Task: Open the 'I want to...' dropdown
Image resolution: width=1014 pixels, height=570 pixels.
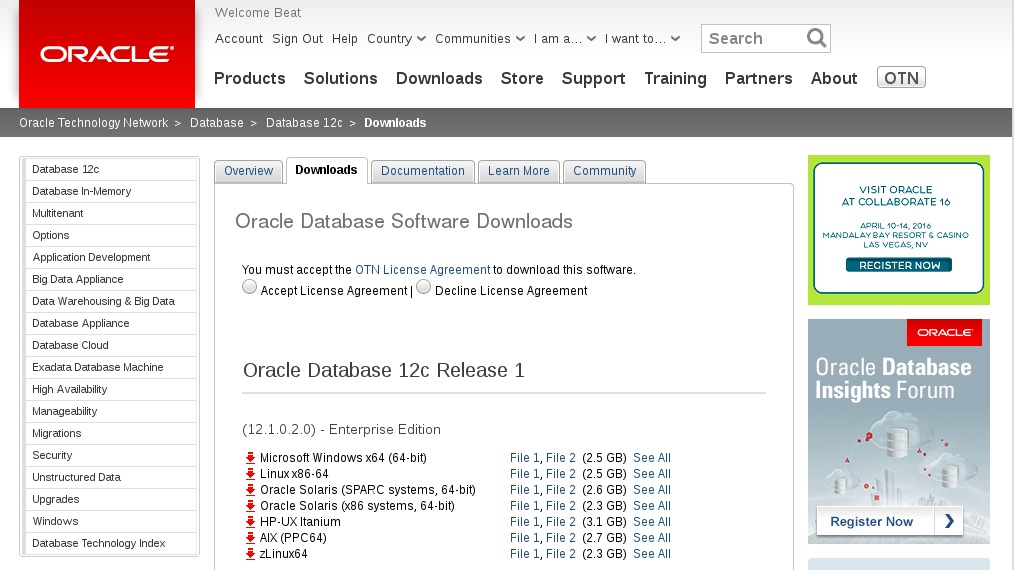Action: 642,39
